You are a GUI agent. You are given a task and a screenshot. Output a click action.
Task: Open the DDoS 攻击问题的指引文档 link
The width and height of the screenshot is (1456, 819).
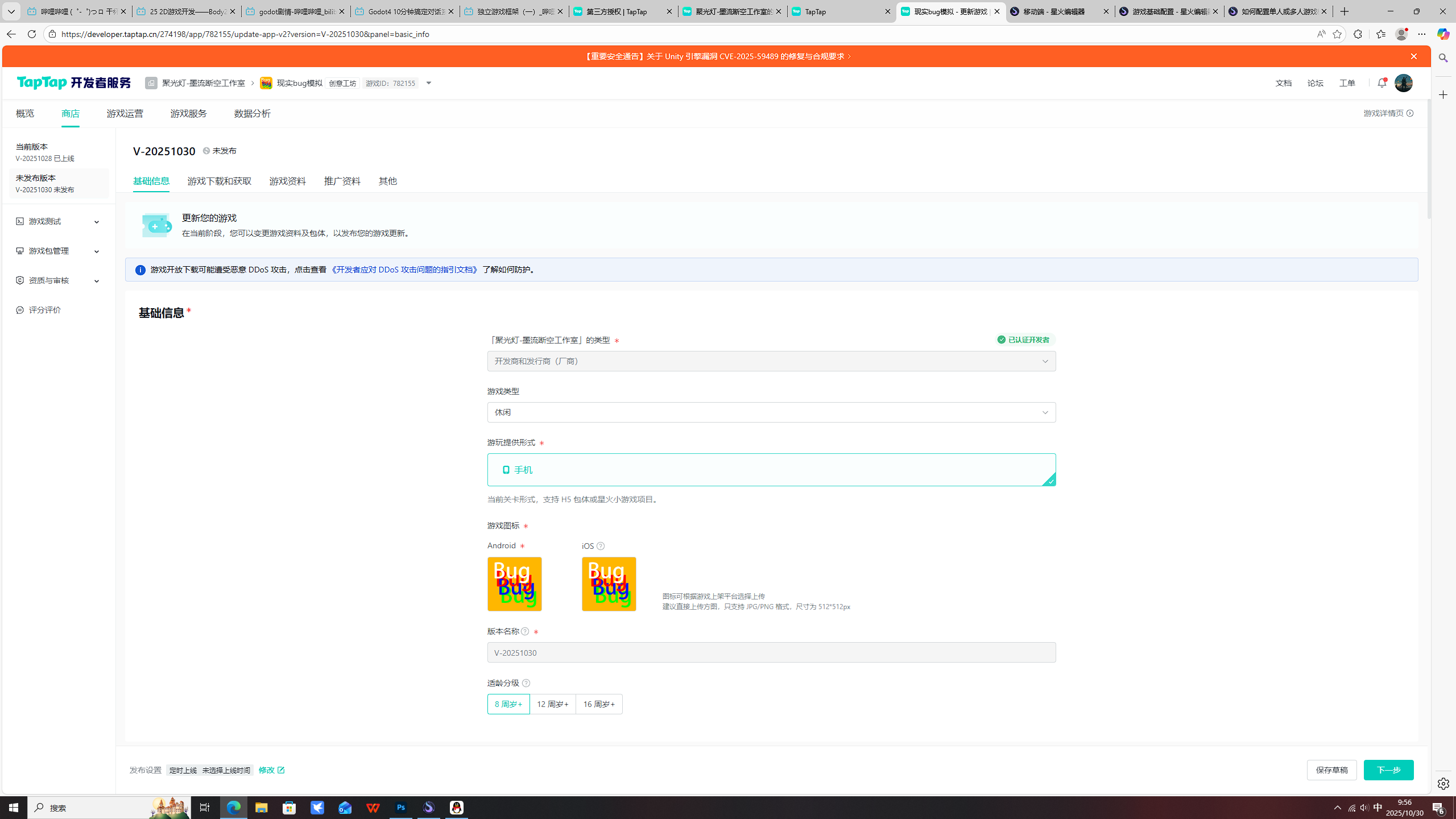(404, 270)
